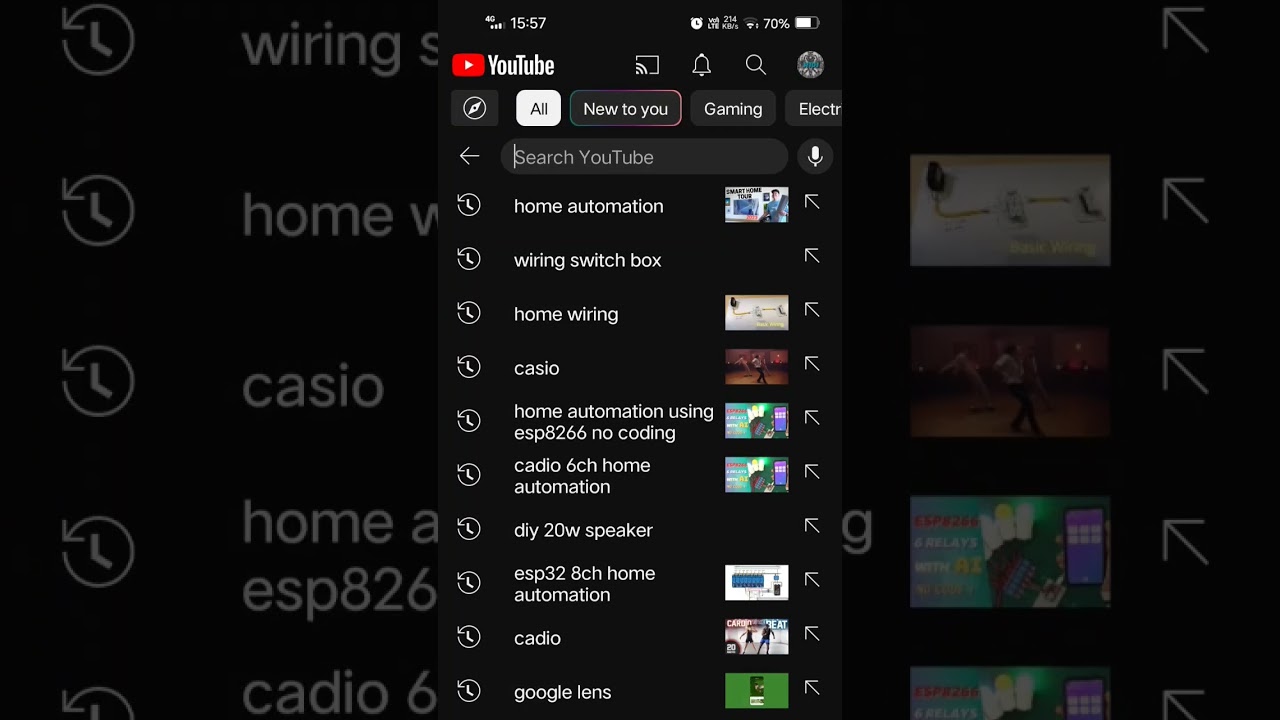Insert 'wiring switch box' via arrow icon
This screenshot has width=1280, height=720.
pyautogui.click(x=812, y=256)
